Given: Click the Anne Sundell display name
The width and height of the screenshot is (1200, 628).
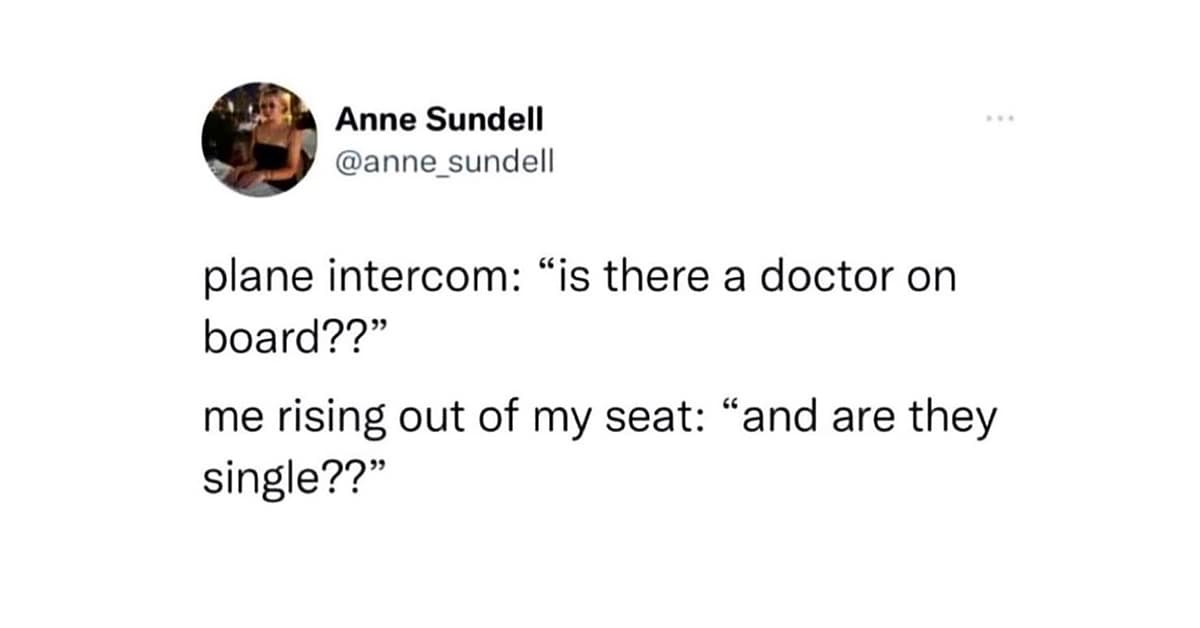Looking at the screenshot, I should pyautogui.click(x=439, y=119).
